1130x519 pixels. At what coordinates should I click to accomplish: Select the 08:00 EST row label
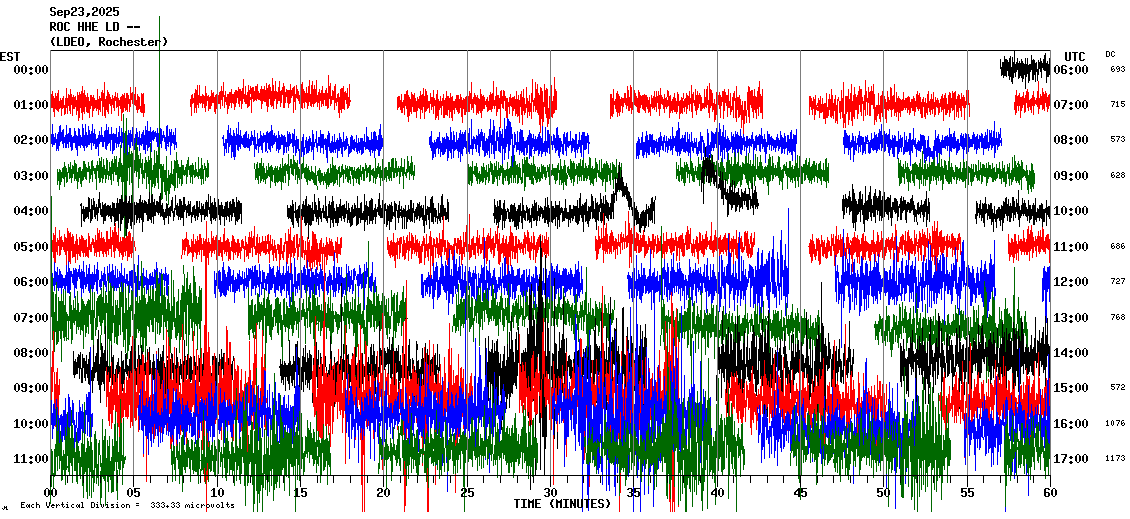[x=31, y=353]
